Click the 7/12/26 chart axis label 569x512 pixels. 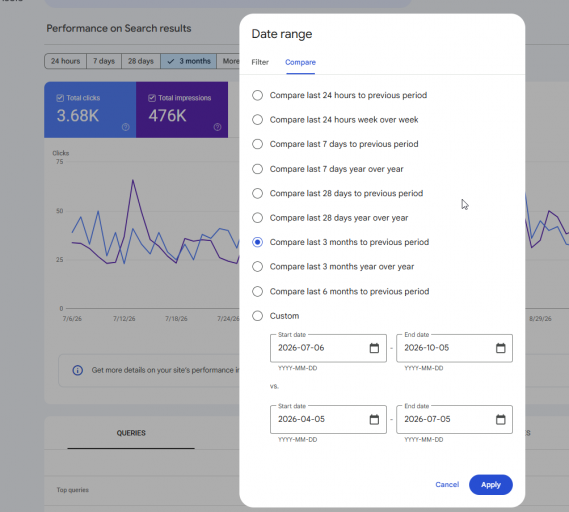click(124, 319)
